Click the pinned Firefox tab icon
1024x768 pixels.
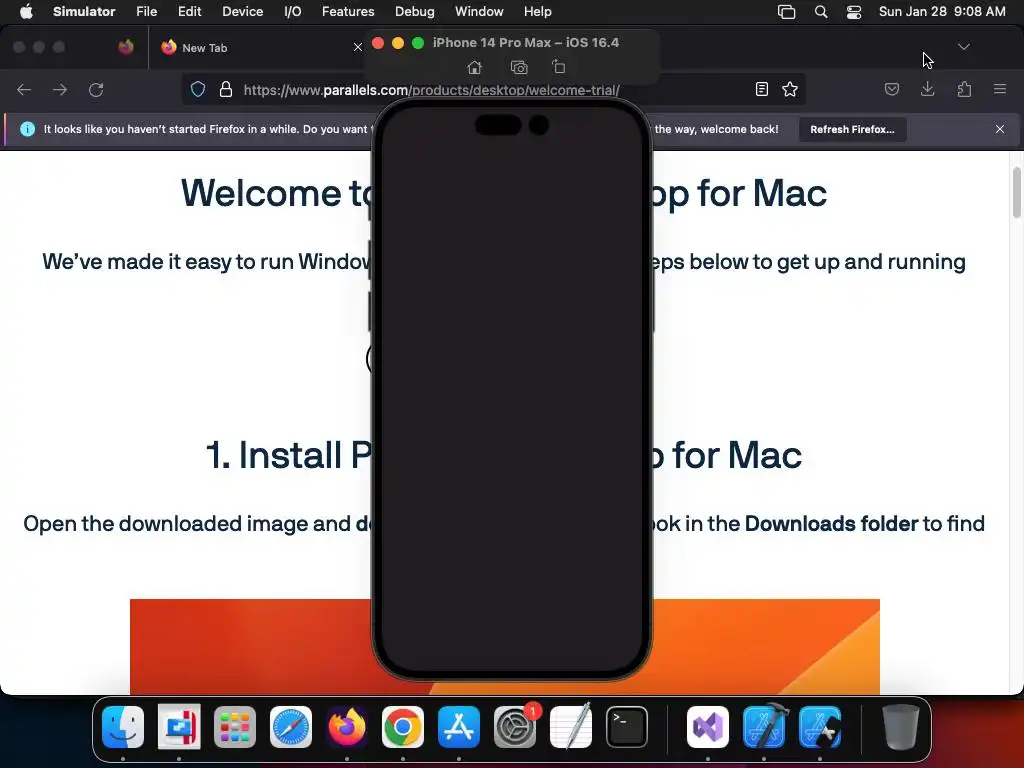(126, 47)
